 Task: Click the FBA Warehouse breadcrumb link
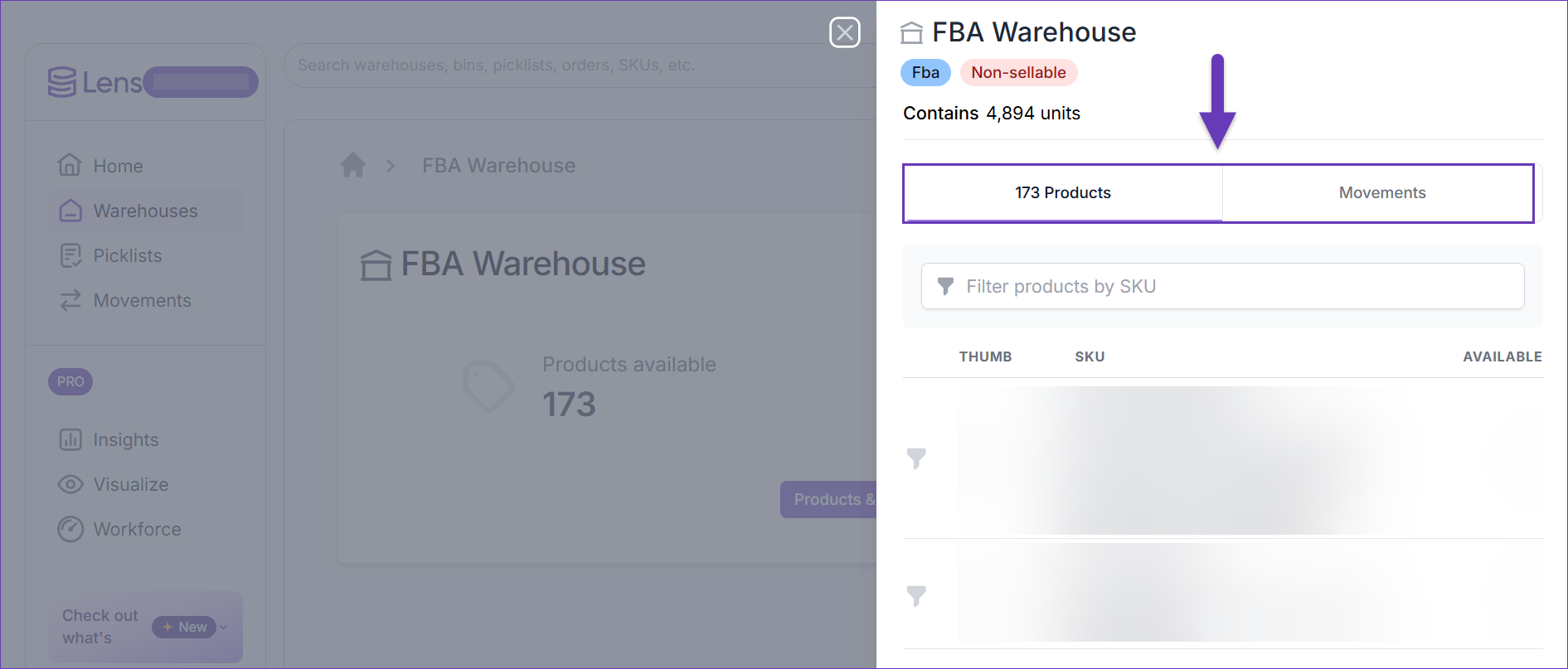498,165
